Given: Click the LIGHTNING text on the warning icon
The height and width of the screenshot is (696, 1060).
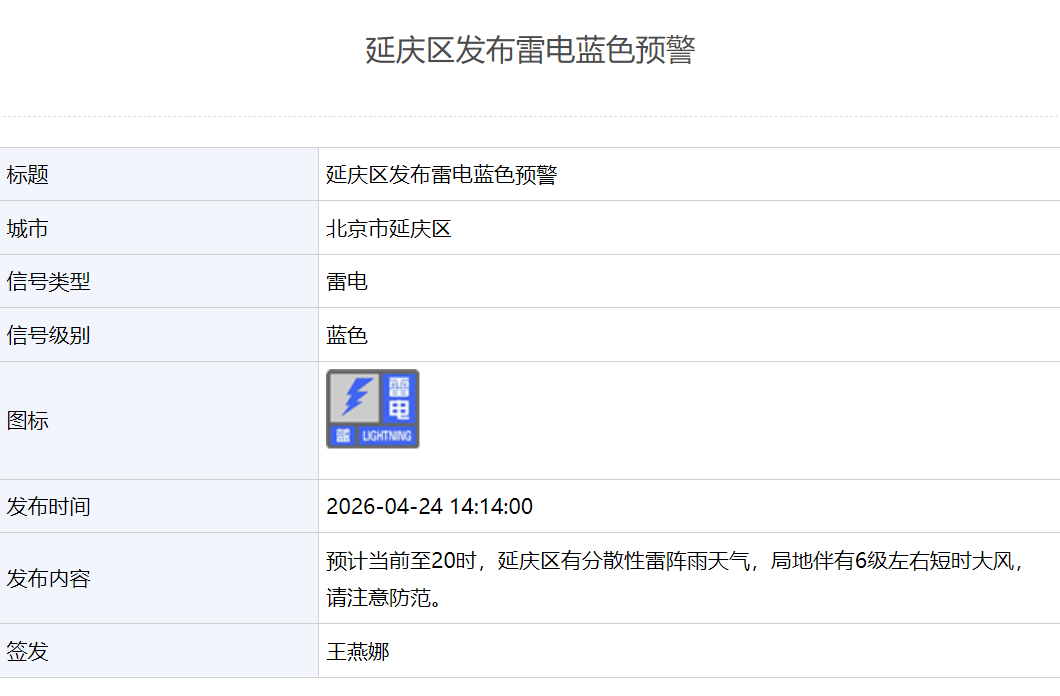Looking at the screenshot, I should click(387, 436).
